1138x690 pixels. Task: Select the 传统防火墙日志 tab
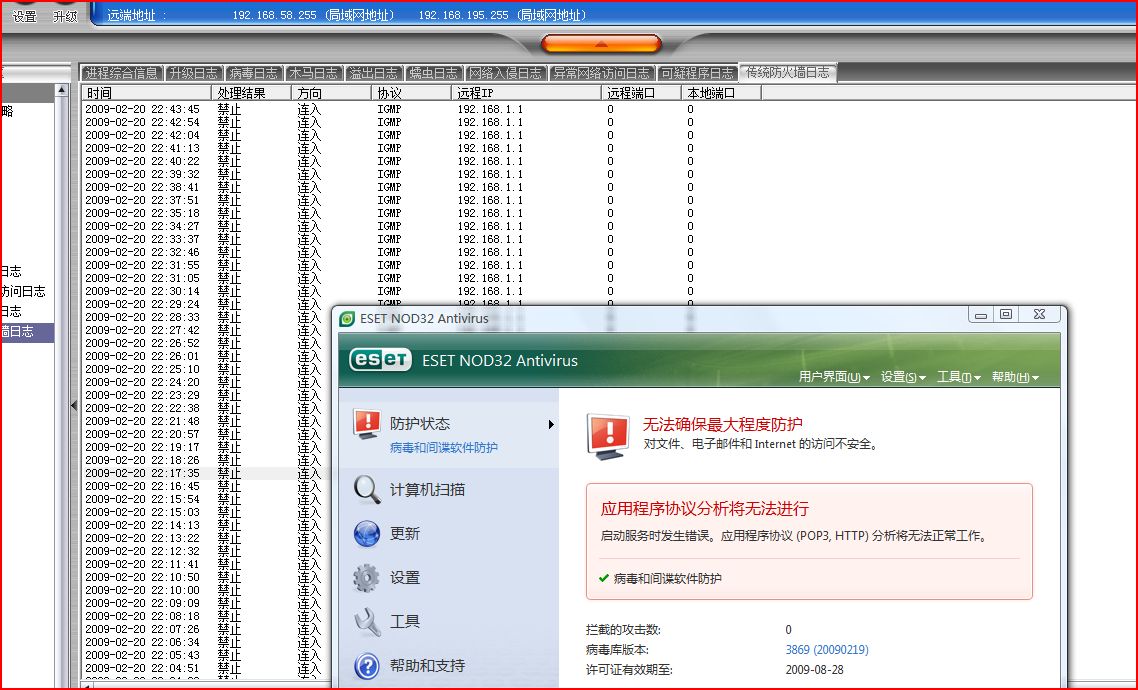coord(788,73)
